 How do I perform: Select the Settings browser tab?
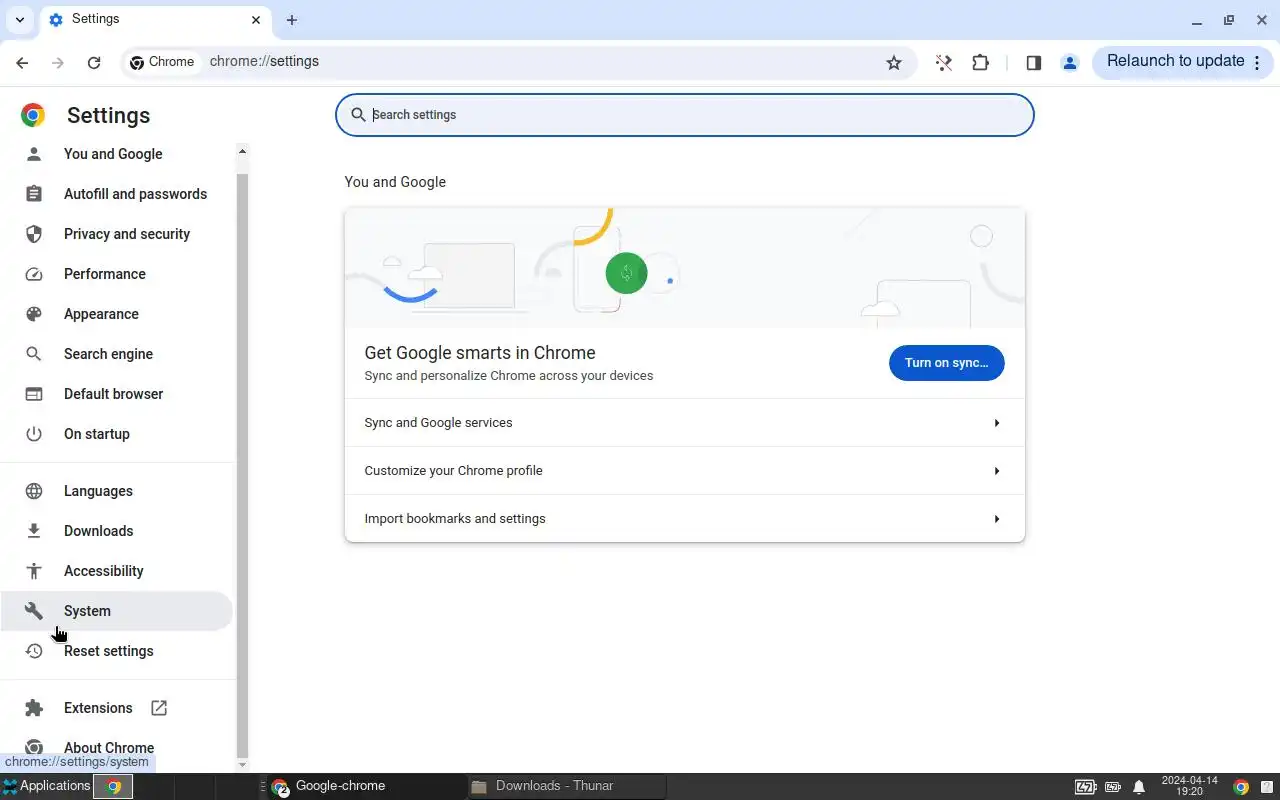pyautogui.click(x=155, y=20)
